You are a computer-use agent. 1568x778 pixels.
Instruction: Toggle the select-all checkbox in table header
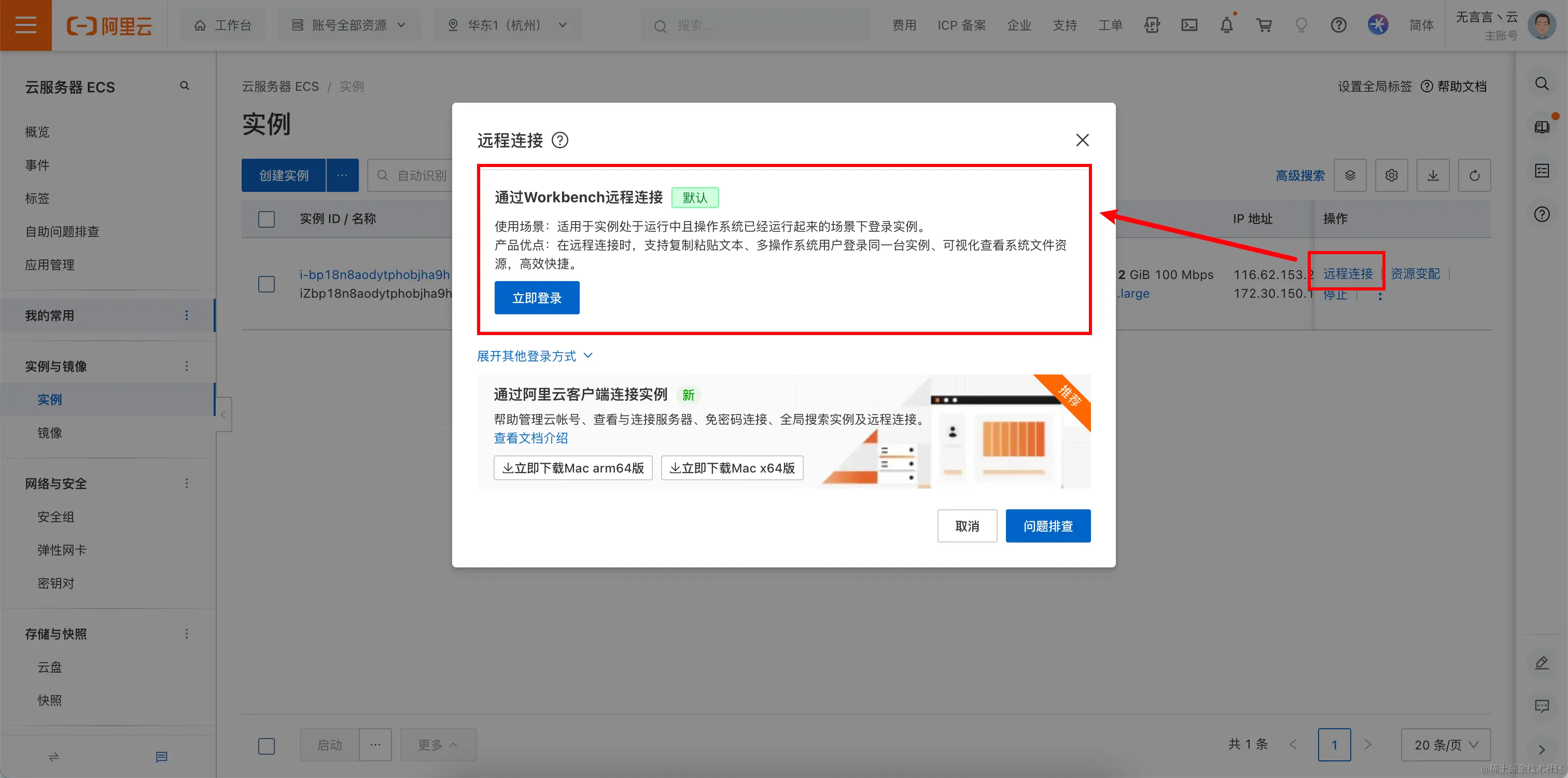tap(266, 218)
